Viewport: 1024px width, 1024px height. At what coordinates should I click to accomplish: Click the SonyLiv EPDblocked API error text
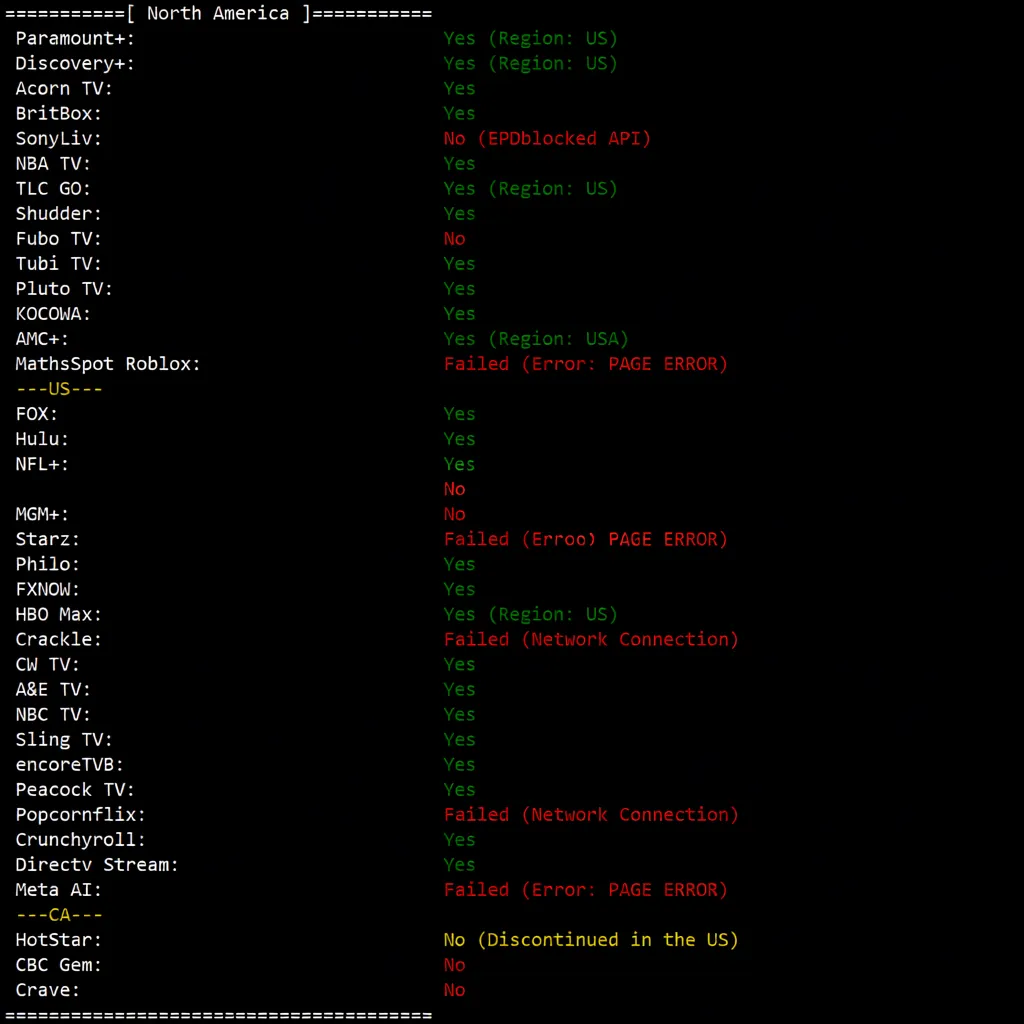pos(547,138)
